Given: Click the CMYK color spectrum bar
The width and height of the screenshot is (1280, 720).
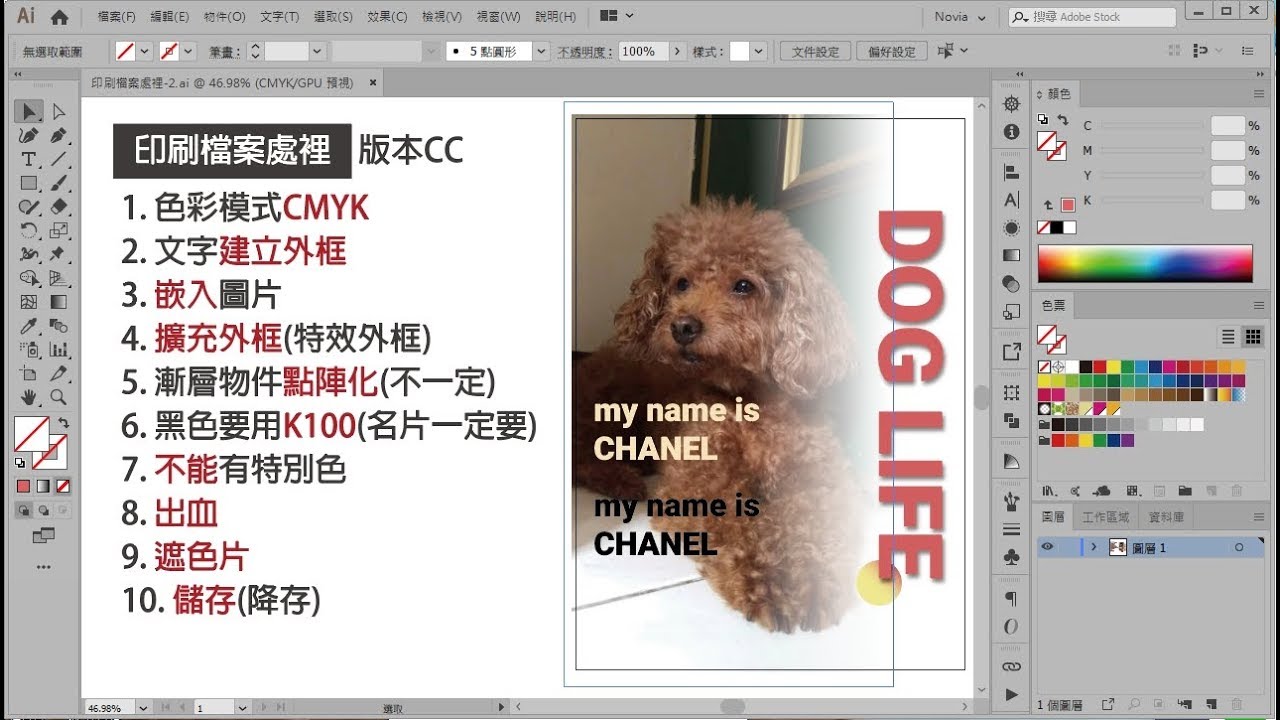Looking at the screenshot, I should pyautogui.click(x=1145, y=263).
